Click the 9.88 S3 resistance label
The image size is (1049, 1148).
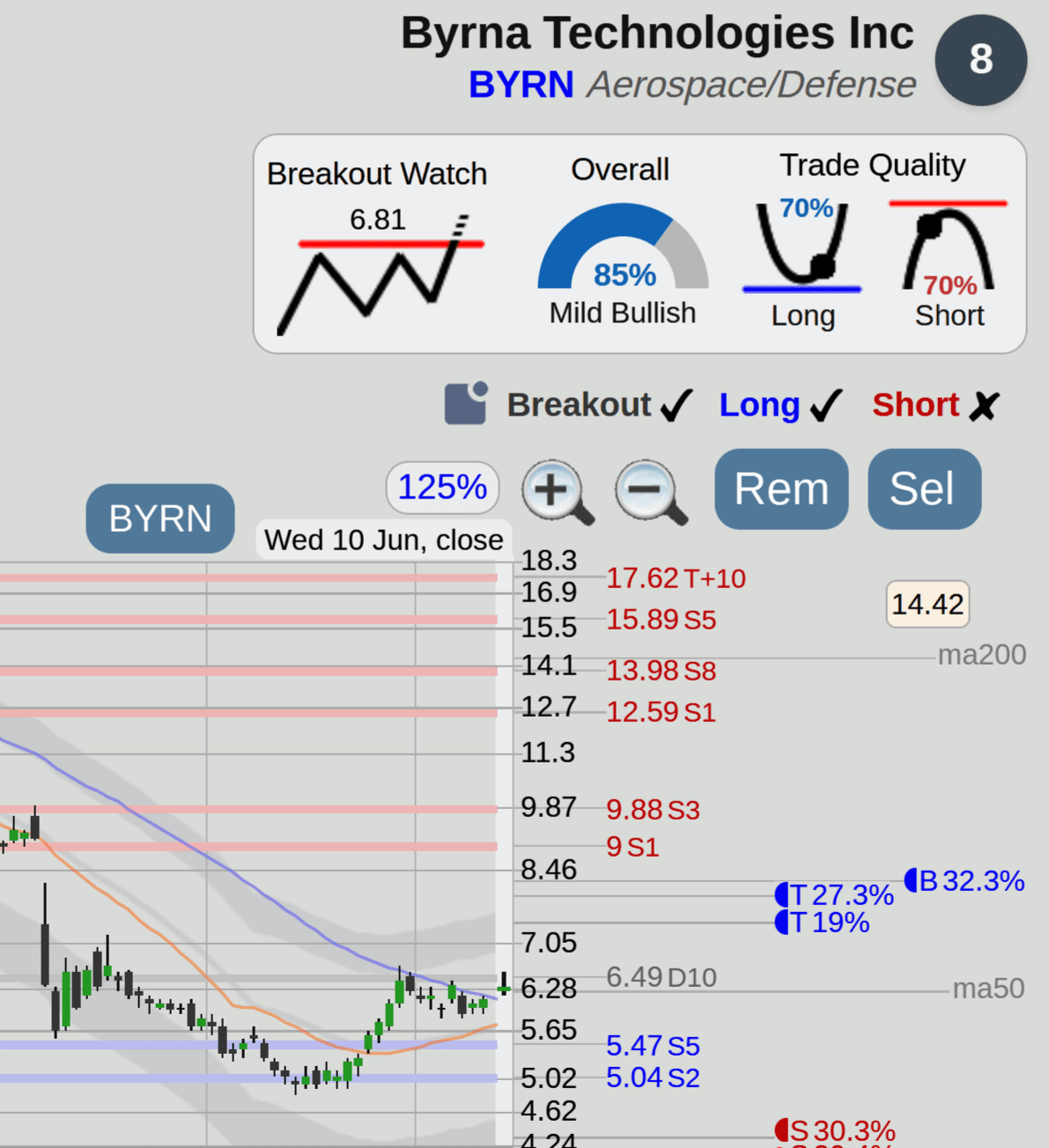click(x=653, y=810)
